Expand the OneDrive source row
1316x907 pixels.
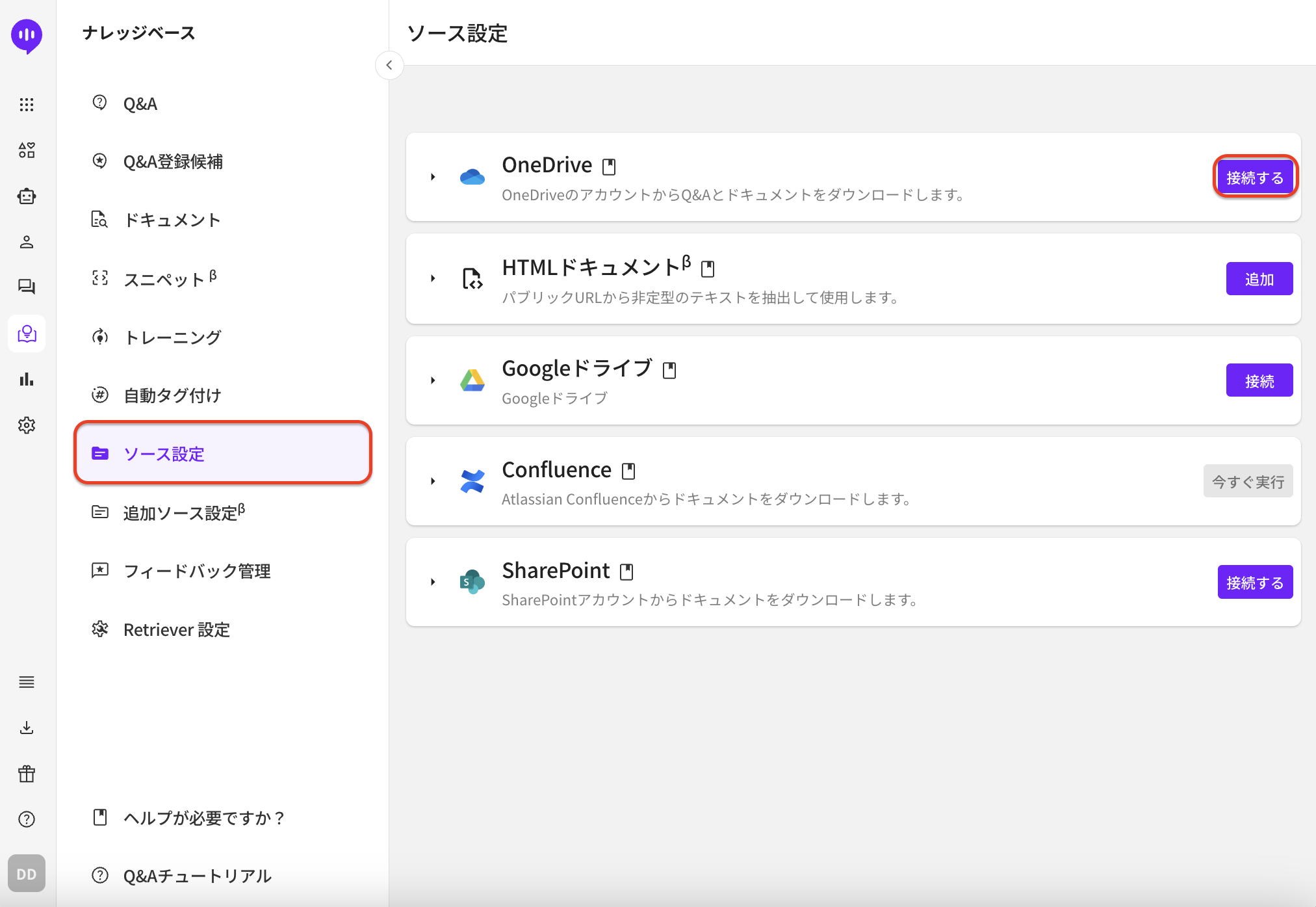click(x=433, y=177)
